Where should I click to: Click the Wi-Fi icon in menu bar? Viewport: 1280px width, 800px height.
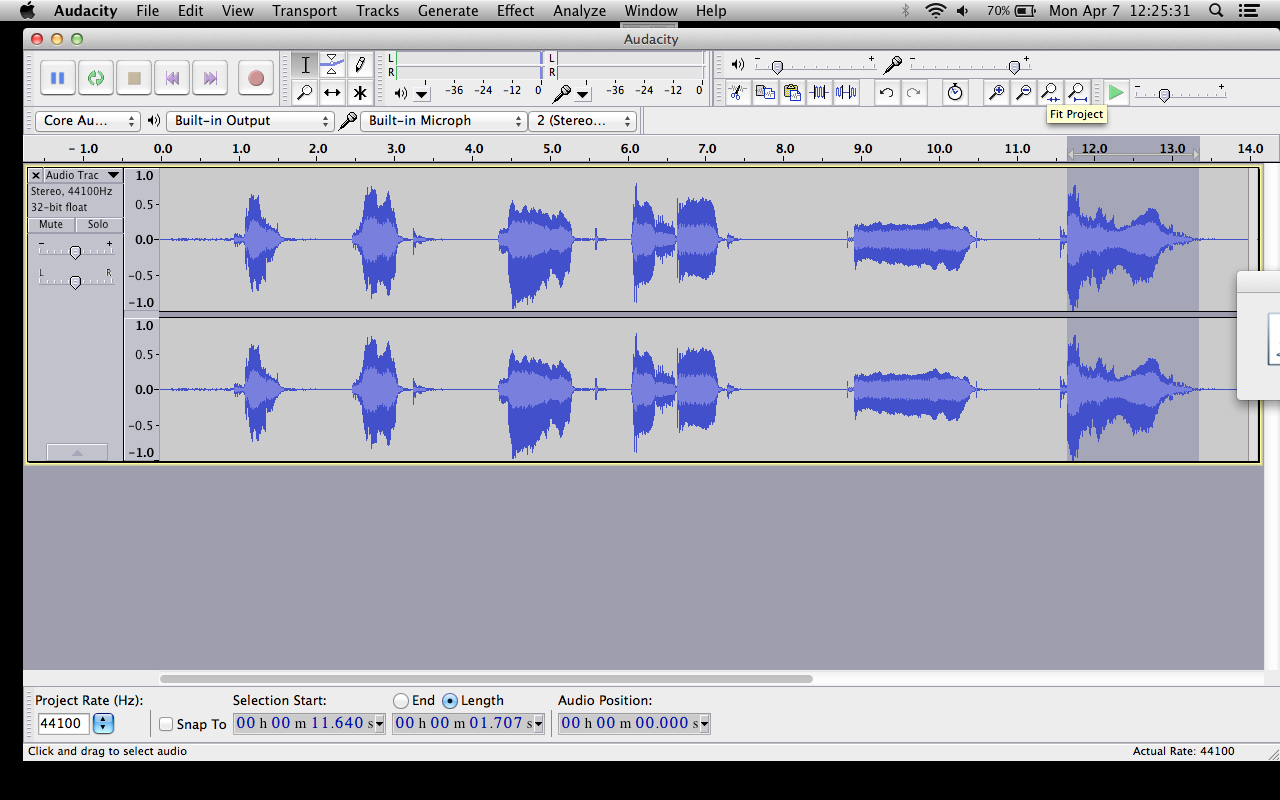point(935,11)
